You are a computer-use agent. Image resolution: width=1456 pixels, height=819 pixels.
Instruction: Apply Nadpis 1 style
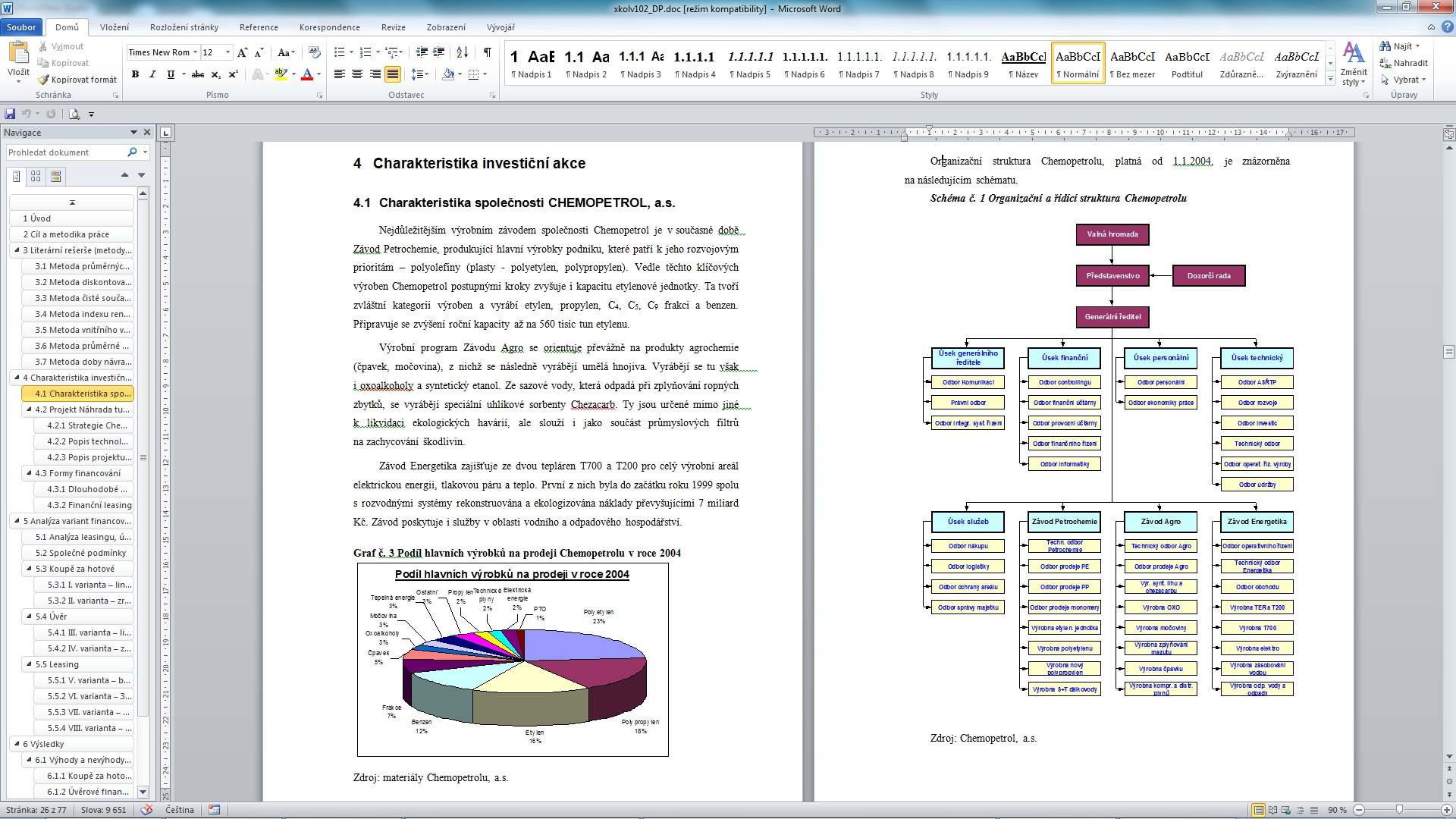532,64
